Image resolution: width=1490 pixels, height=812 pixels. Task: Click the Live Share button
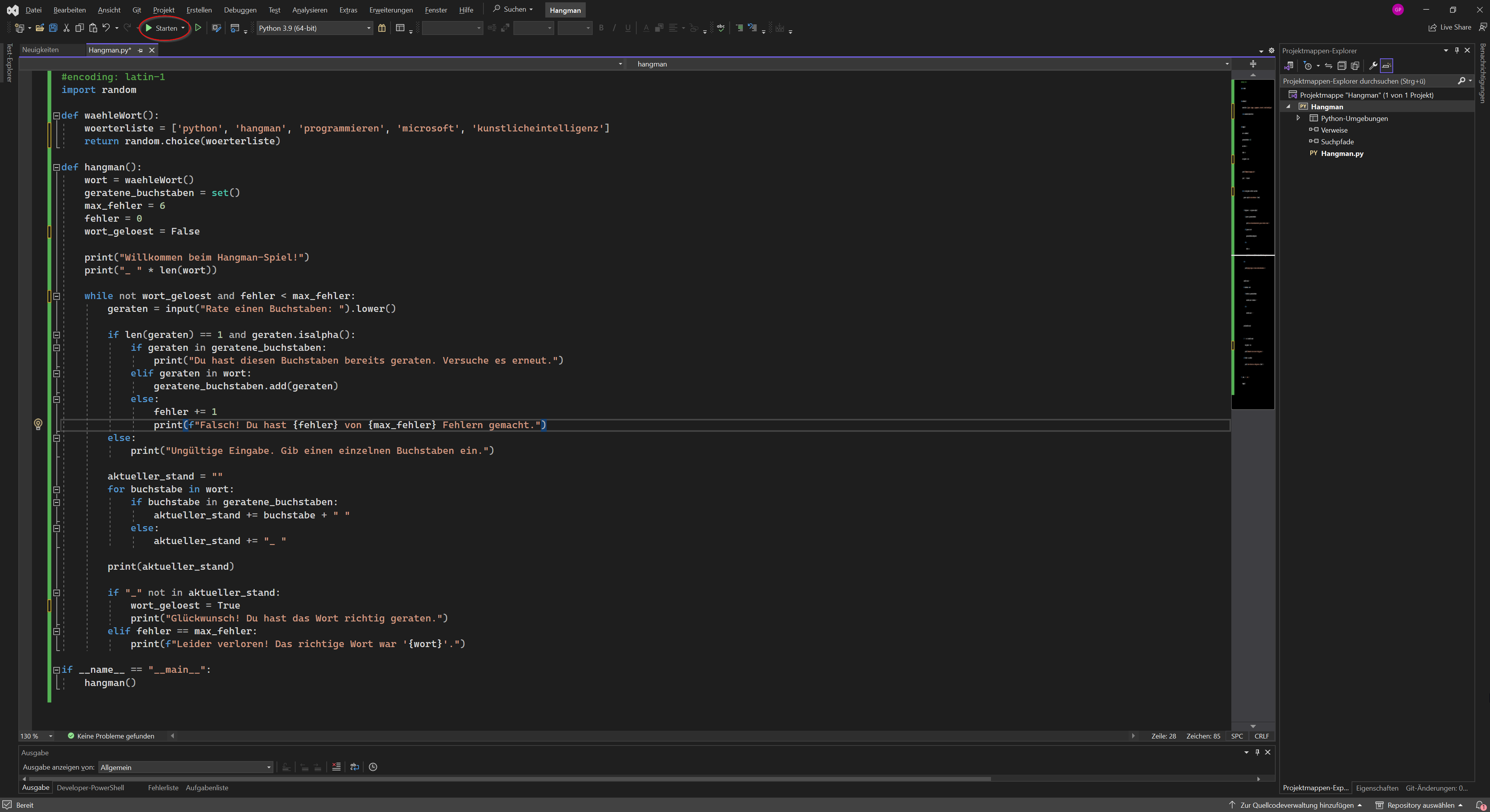(1450, 27)
